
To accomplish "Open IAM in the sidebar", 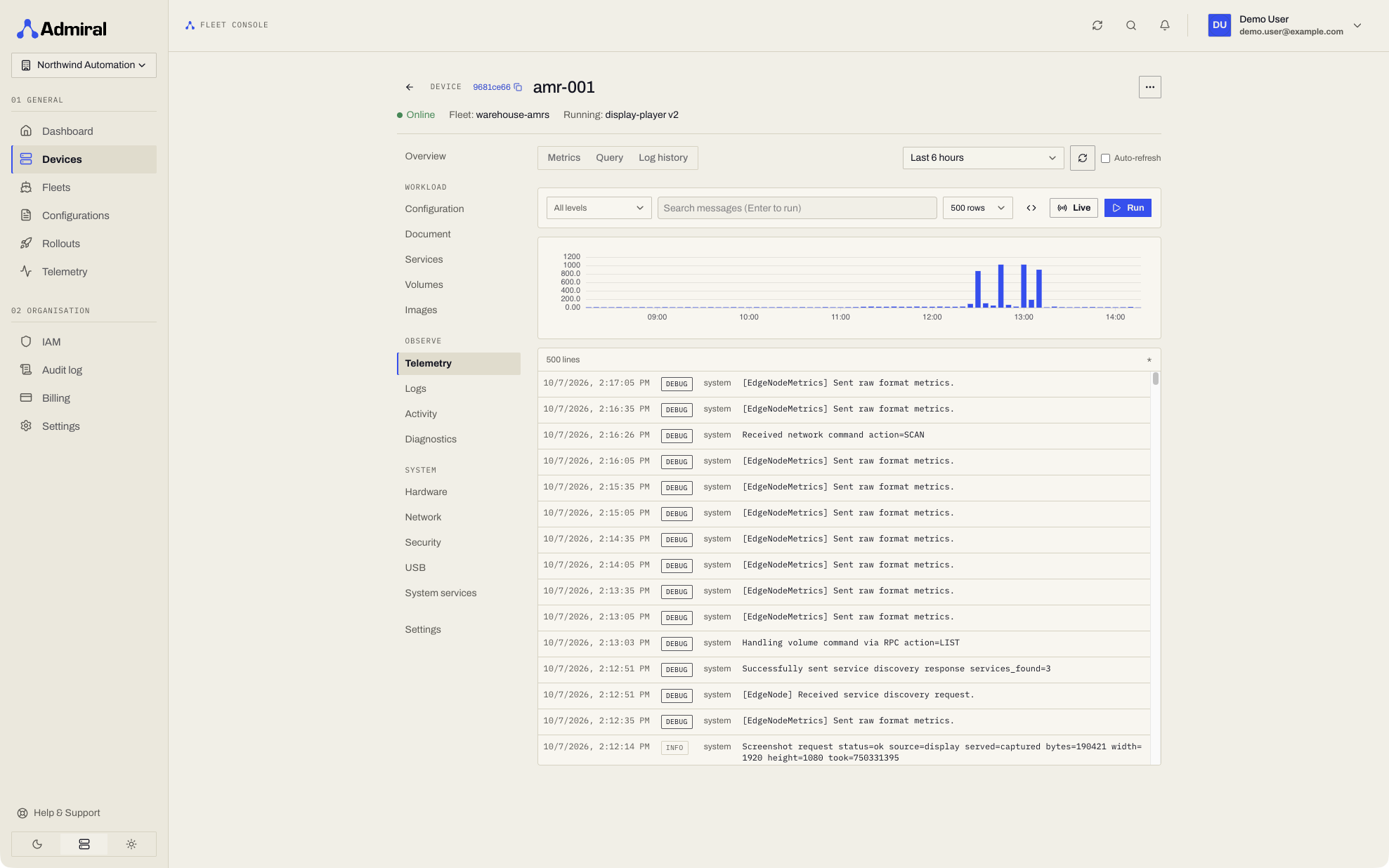I will [84, 342].
